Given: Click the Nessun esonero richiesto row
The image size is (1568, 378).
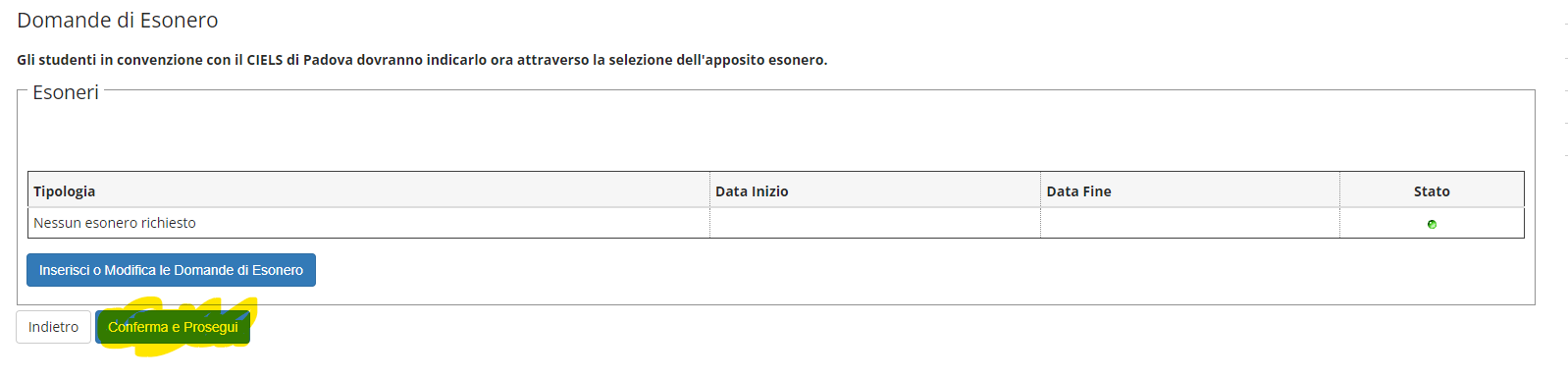Looking at the screenshot, I should point(776,223).
